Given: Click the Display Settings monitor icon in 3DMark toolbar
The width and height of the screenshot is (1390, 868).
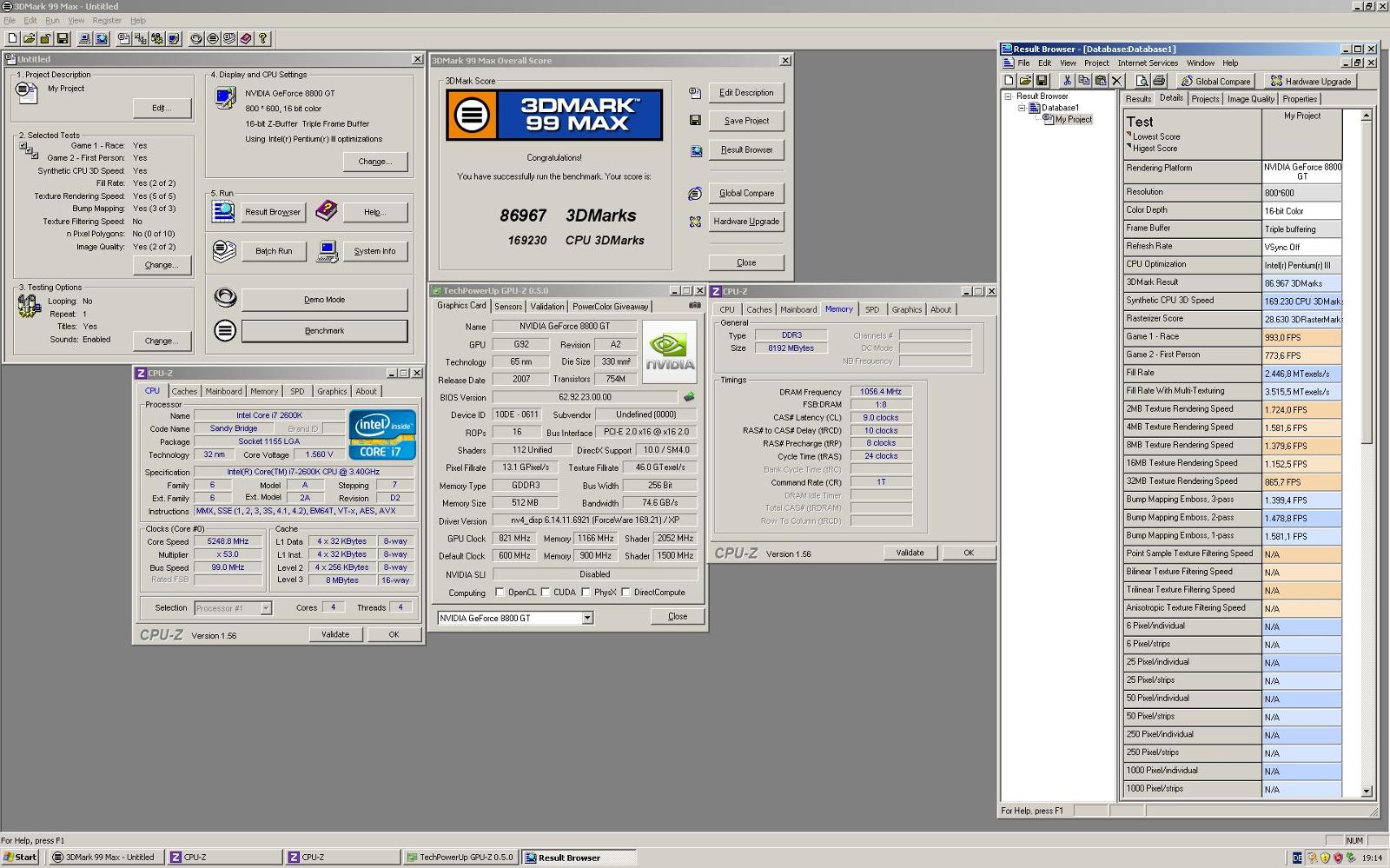Looking at the screenshot, I should pyautogui.click(x=174, y=38).
